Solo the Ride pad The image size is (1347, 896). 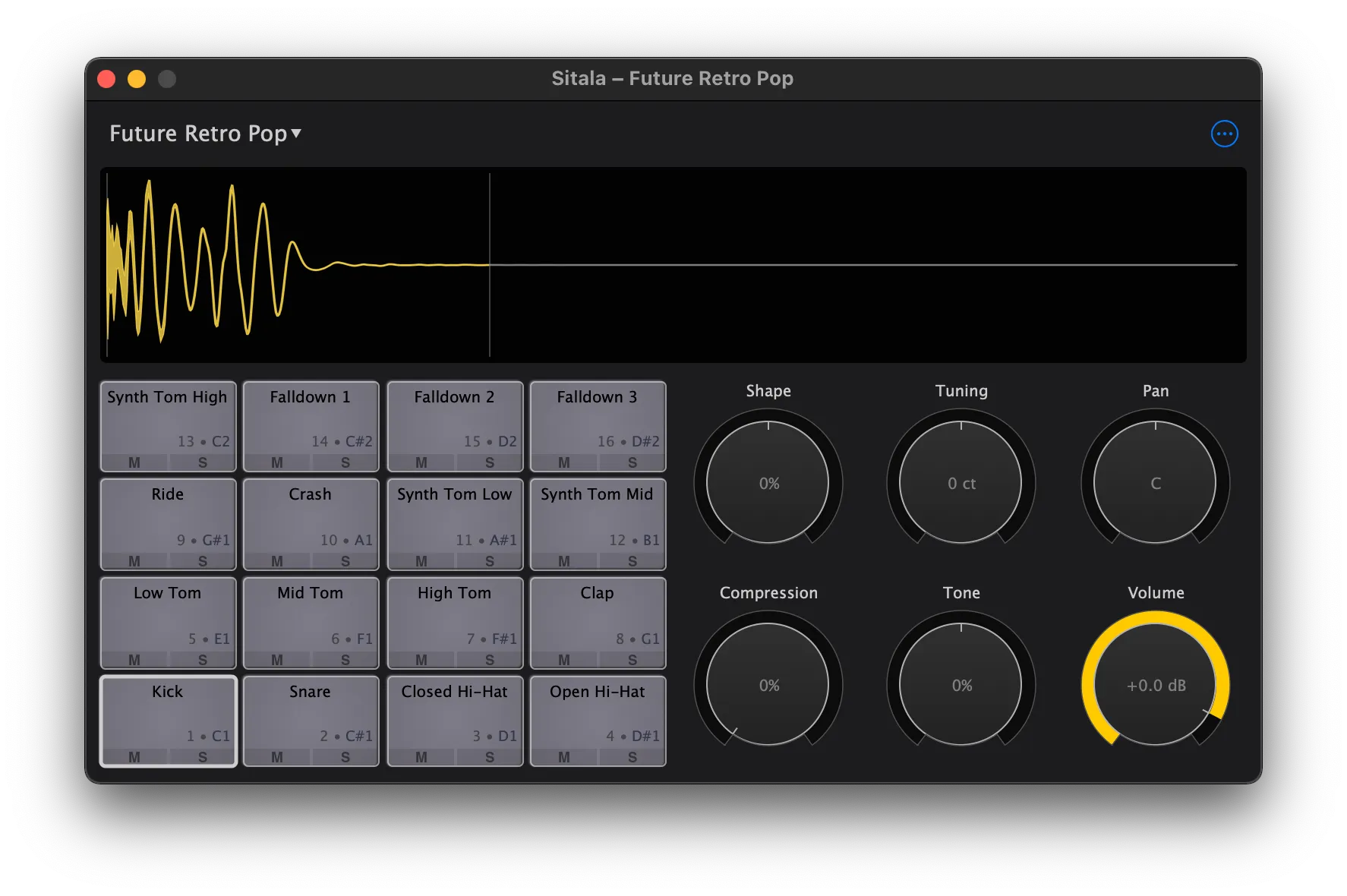click(x=203, y=561)
